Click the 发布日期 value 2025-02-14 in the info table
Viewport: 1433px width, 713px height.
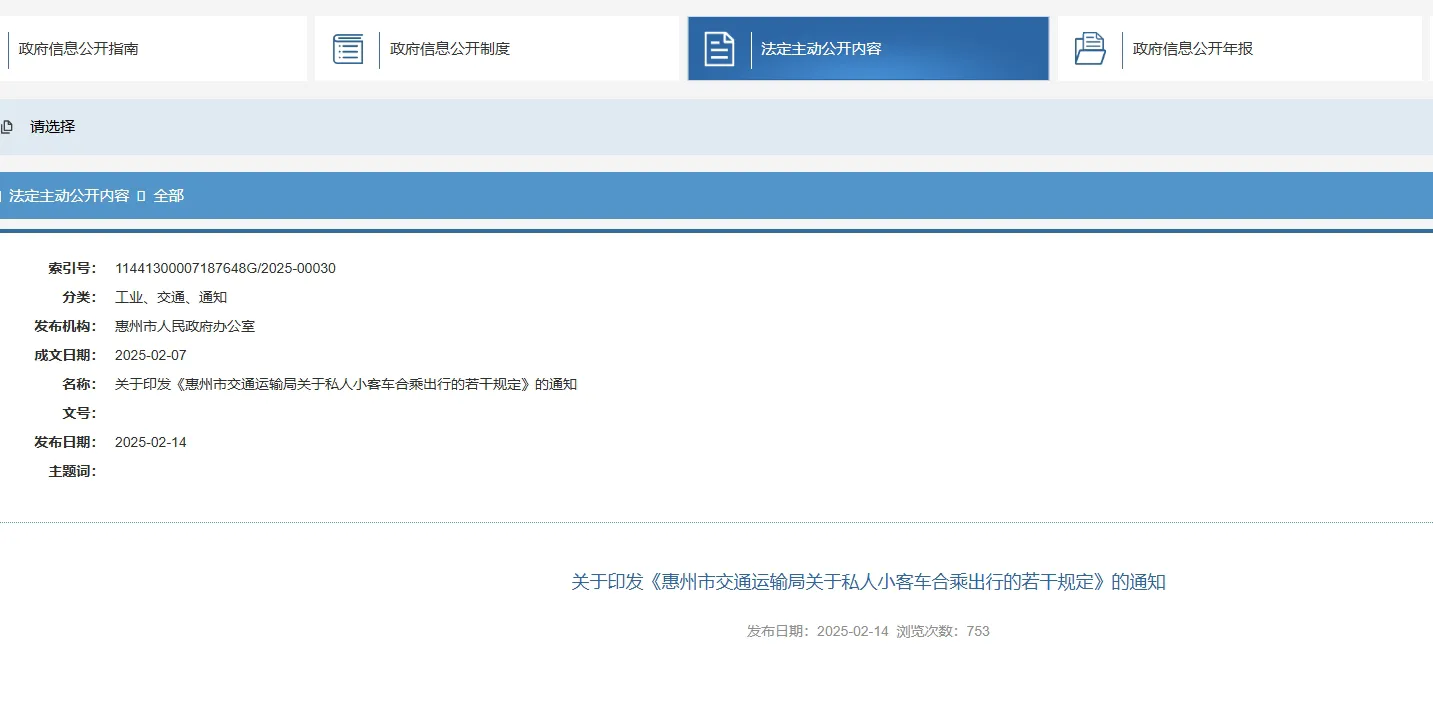click(x=151, y=442)
